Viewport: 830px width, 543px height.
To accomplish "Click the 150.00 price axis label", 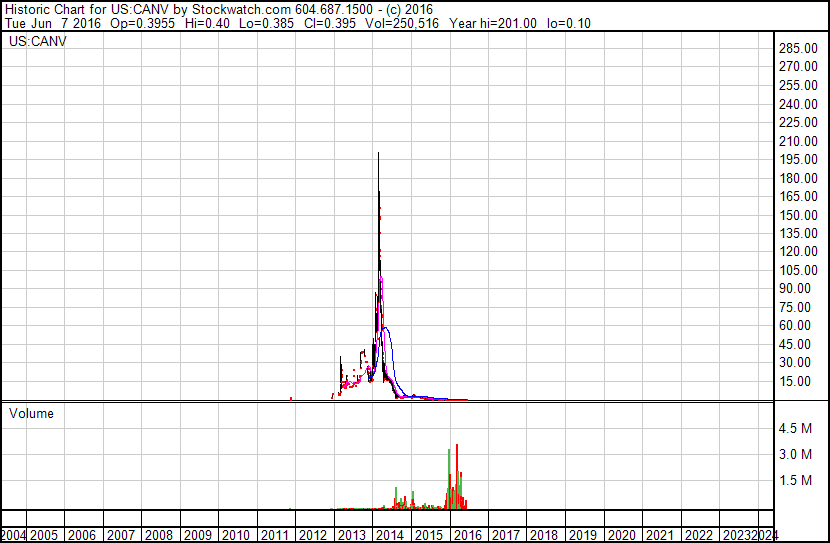I will (798, 215).
